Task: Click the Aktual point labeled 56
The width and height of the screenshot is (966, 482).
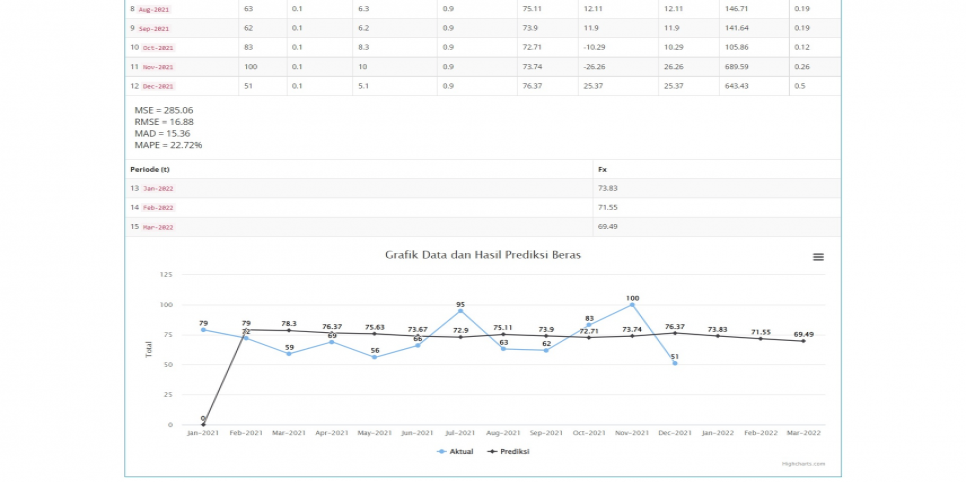Action: [x=375, y=357]
